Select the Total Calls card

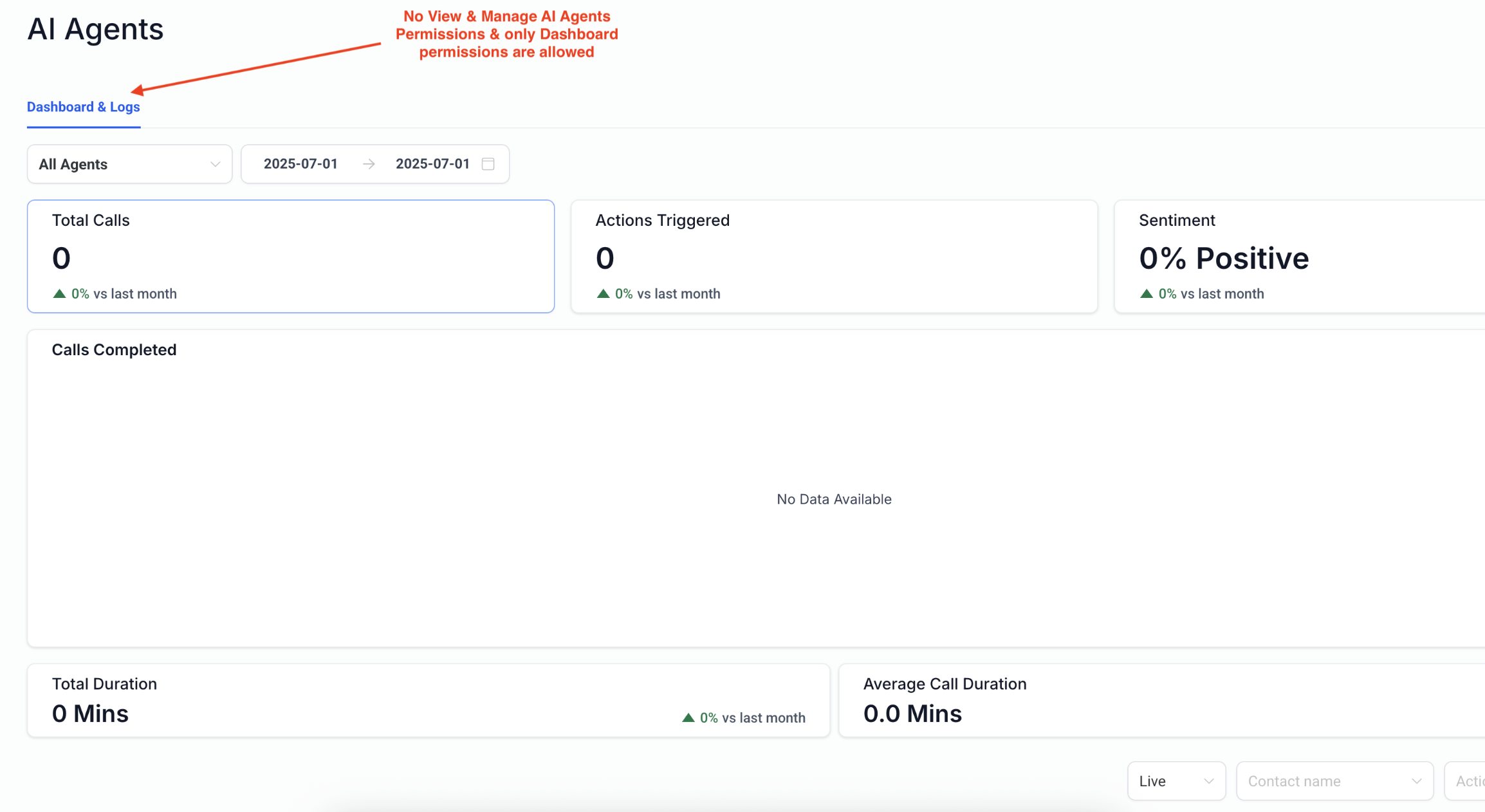click(291, 257)
